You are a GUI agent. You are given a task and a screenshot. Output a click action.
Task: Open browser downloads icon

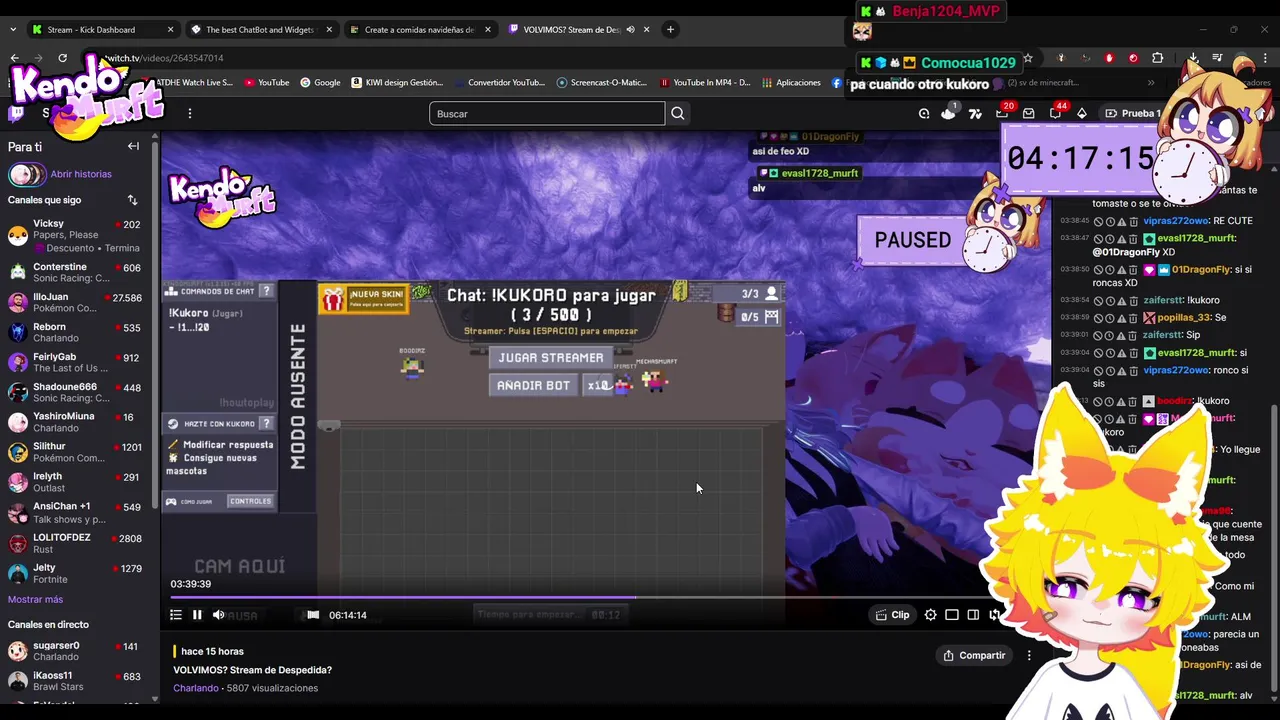[1194, 58]
